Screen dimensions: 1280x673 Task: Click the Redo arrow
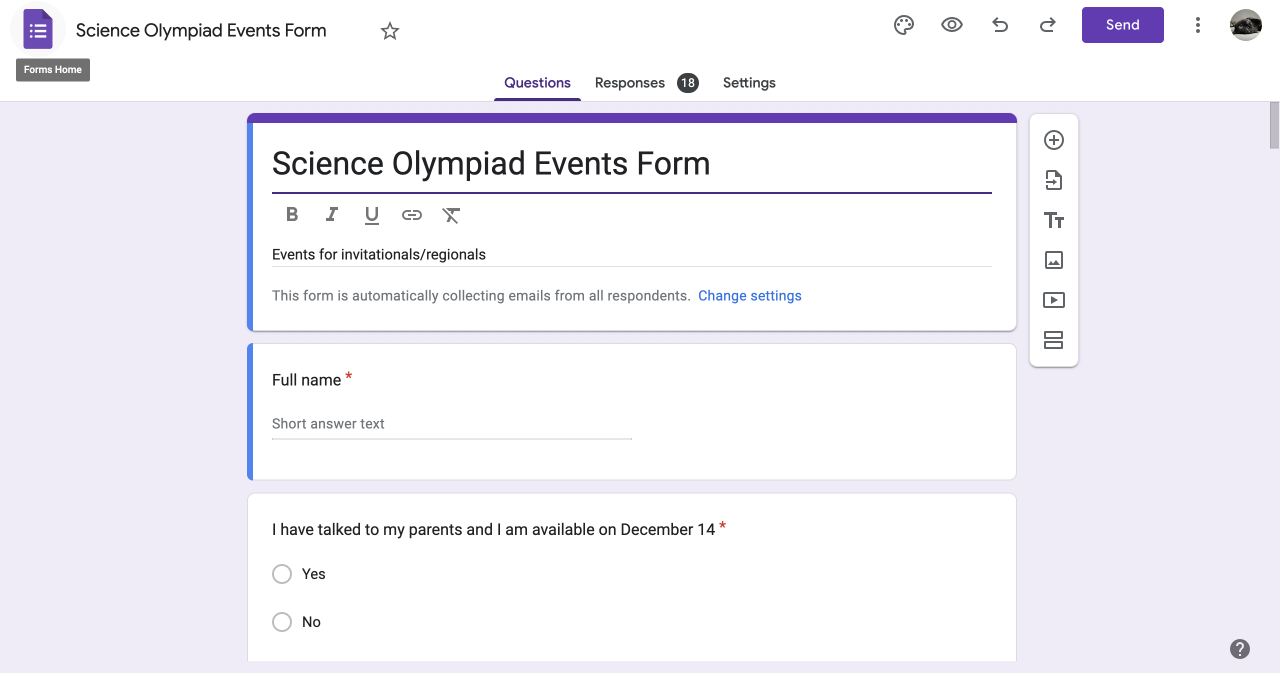point(1048,26)
